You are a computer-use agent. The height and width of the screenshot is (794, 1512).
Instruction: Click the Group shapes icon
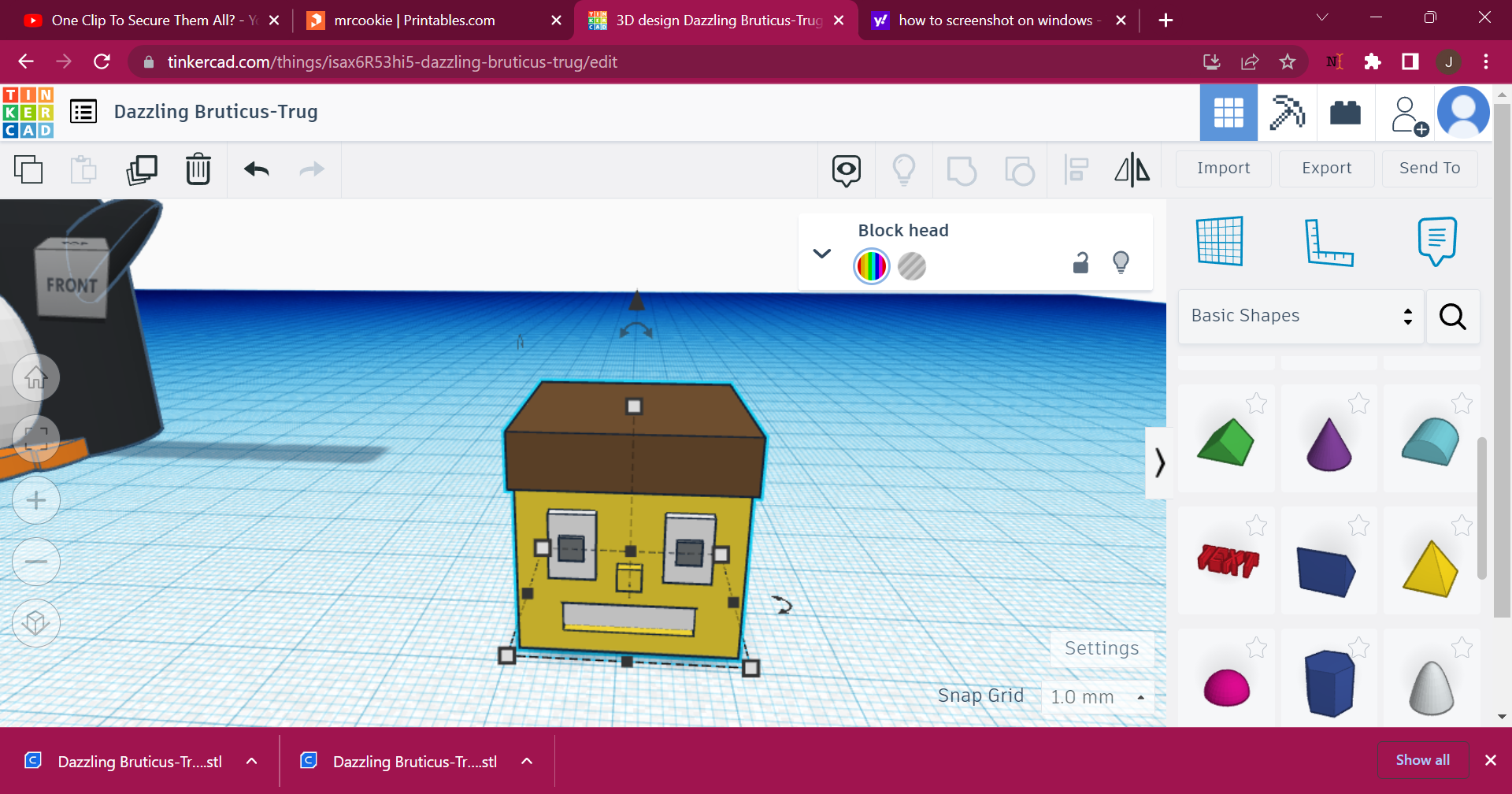[962, 170]
